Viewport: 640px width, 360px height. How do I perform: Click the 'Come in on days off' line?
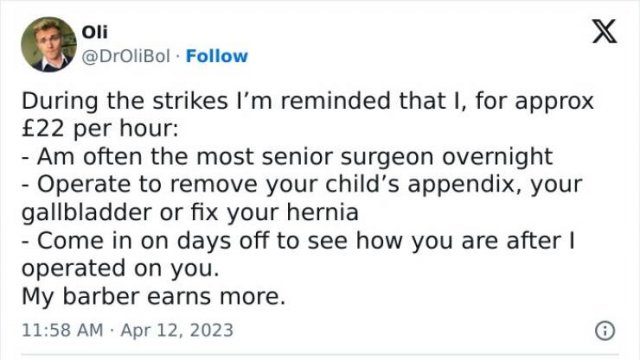(298, 241)
